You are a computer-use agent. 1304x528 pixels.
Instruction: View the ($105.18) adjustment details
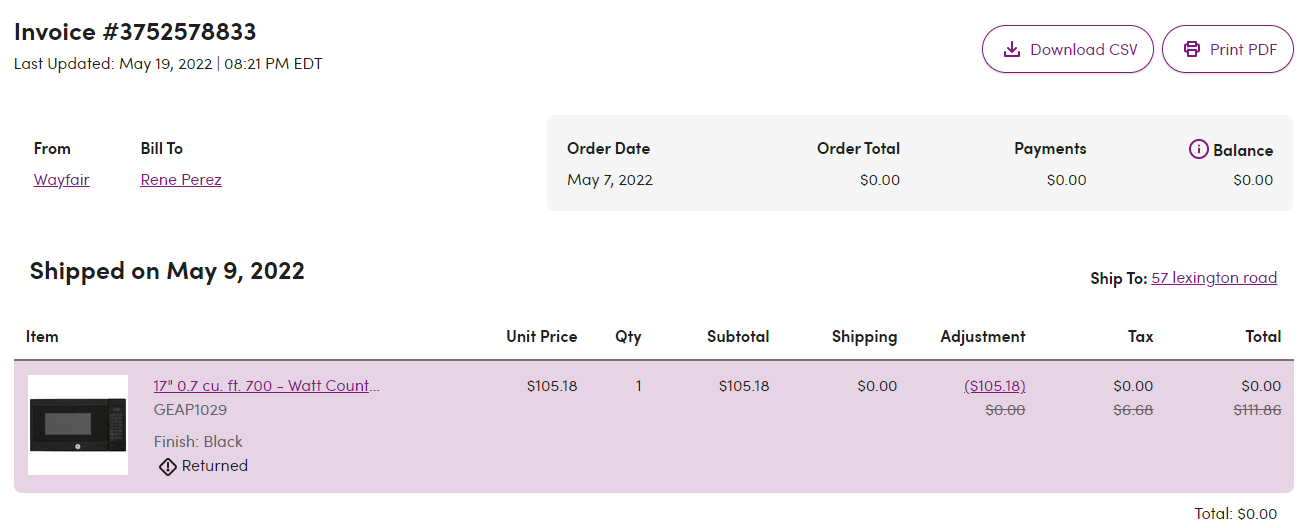995,386
